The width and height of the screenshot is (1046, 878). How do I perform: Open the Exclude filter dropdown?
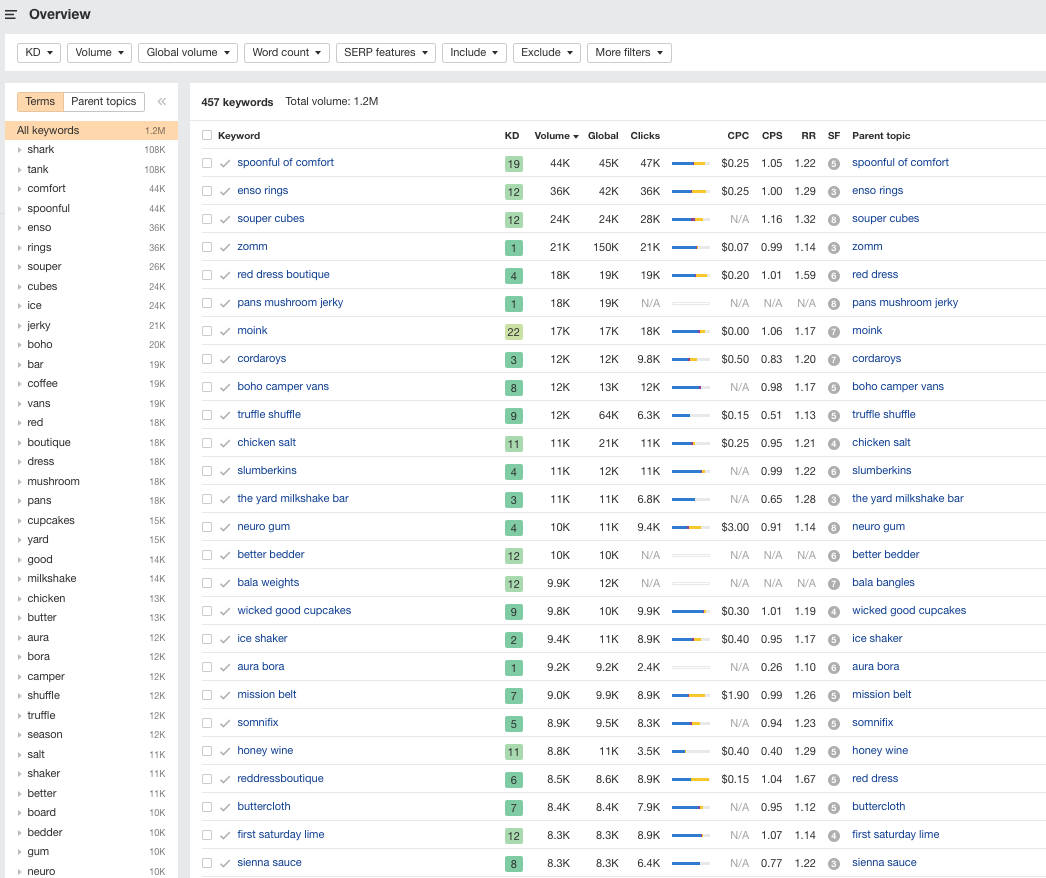(547, 53)
